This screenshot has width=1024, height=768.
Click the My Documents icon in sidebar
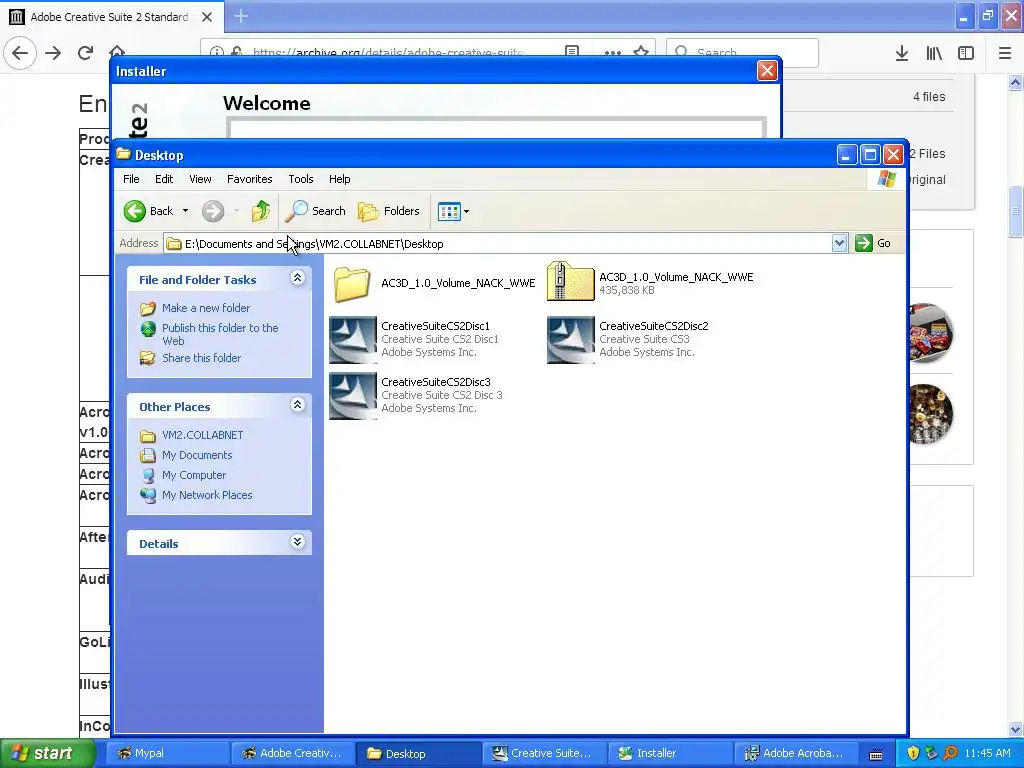click(148, 455)
